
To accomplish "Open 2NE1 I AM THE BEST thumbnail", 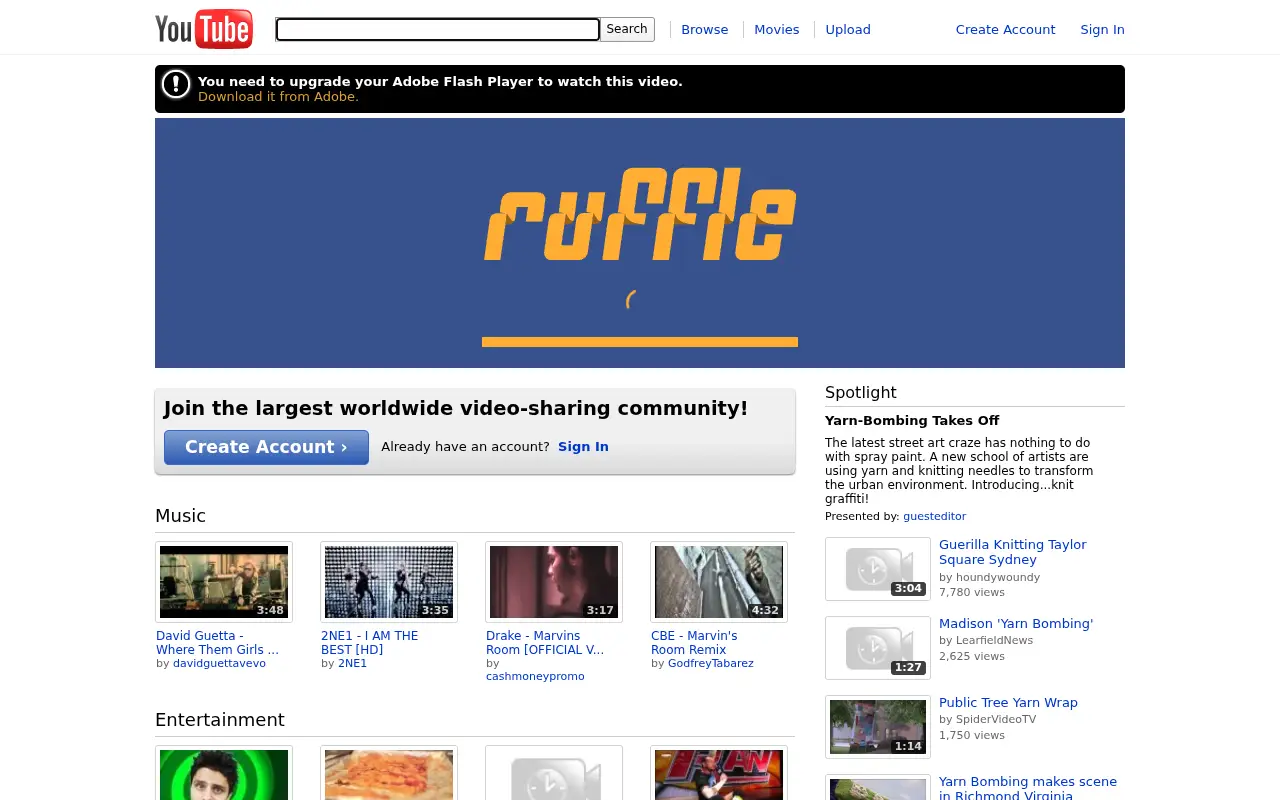I will click(x=389, y=582).
